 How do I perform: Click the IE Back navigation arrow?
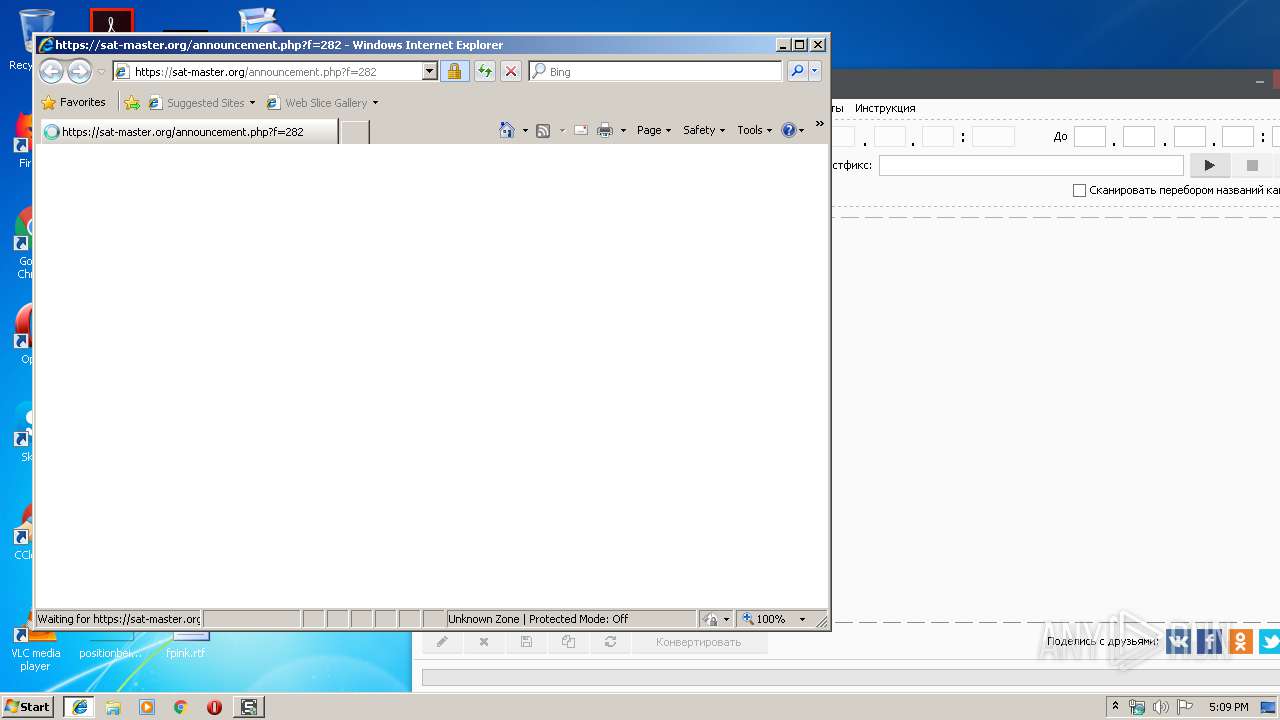[x=51, y=71]
